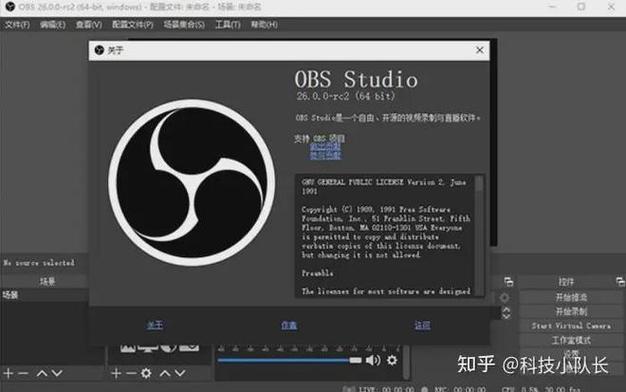This screenshot has width=626, height=392.
Task: Click the 开始录制 start recording button
Action: [571, 312]
